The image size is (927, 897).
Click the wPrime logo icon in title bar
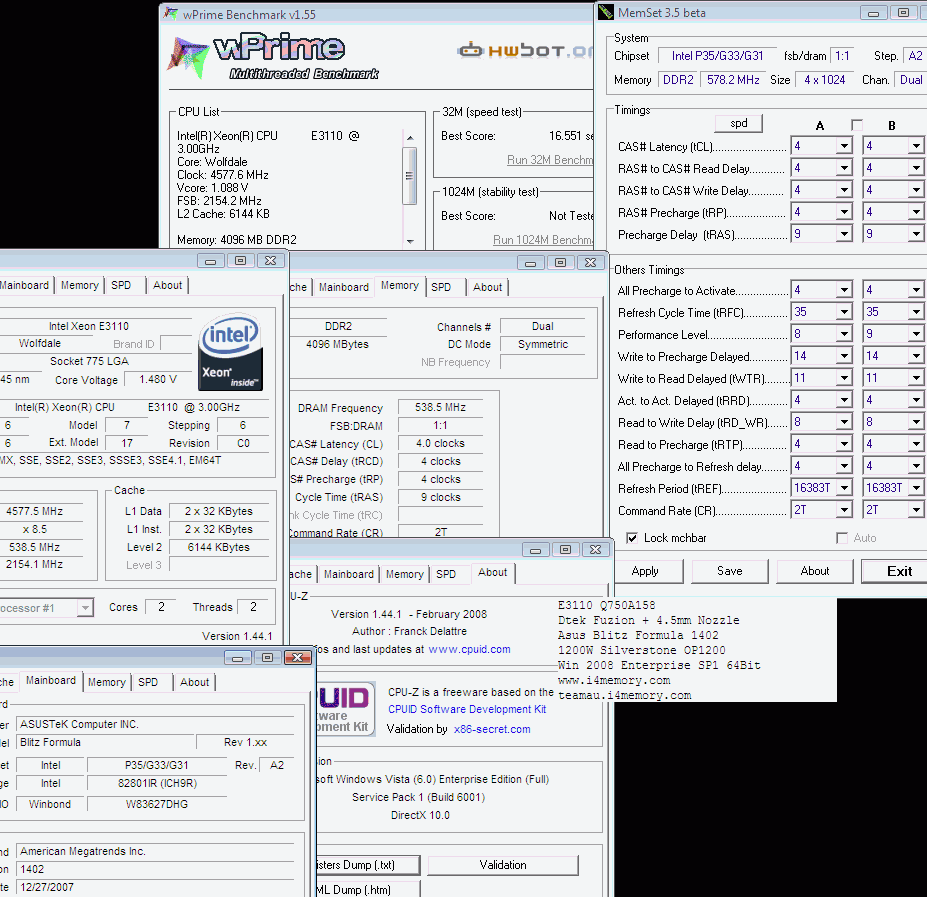(x=171, y=13)
